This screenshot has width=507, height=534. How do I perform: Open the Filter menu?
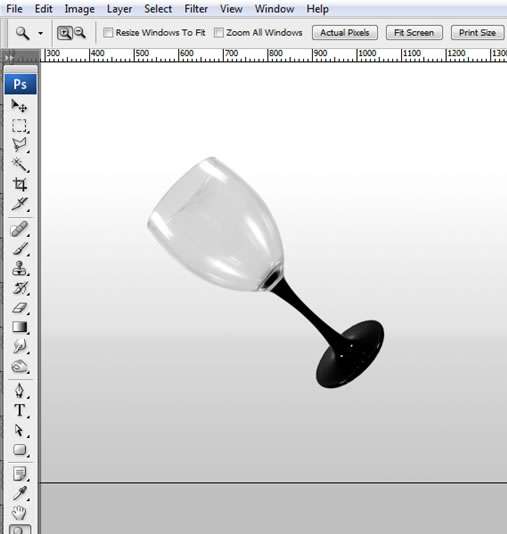[x=196, y=9]
